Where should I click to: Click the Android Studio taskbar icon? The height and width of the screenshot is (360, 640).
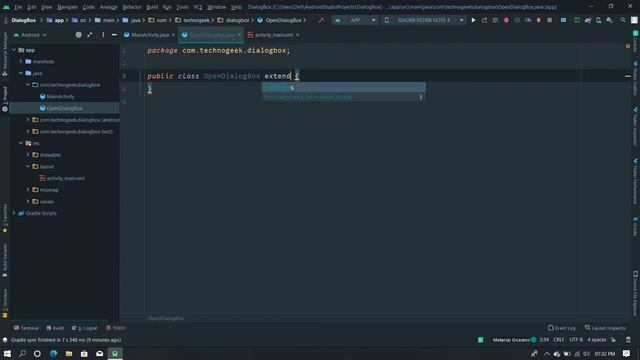tap(115, 353)
